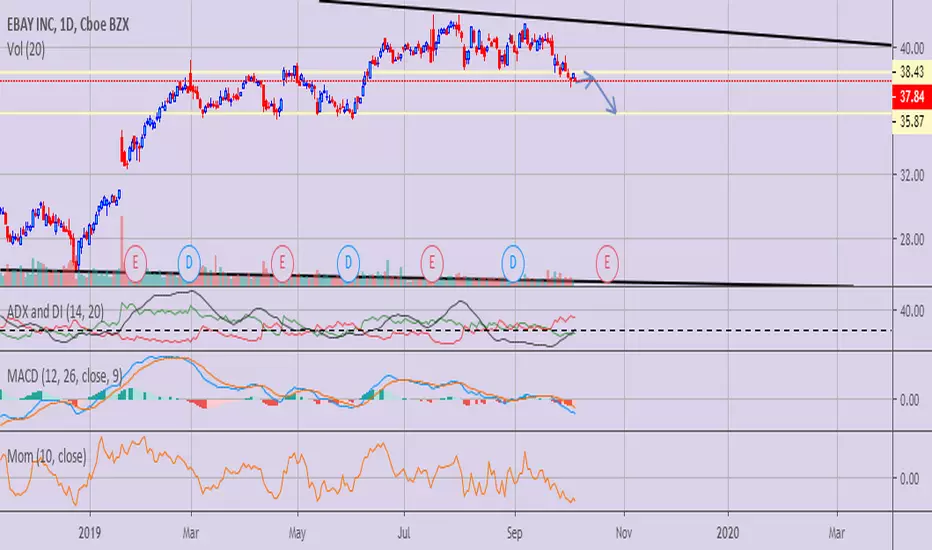Open the earnings E marker just before May

tap(282, 262)
